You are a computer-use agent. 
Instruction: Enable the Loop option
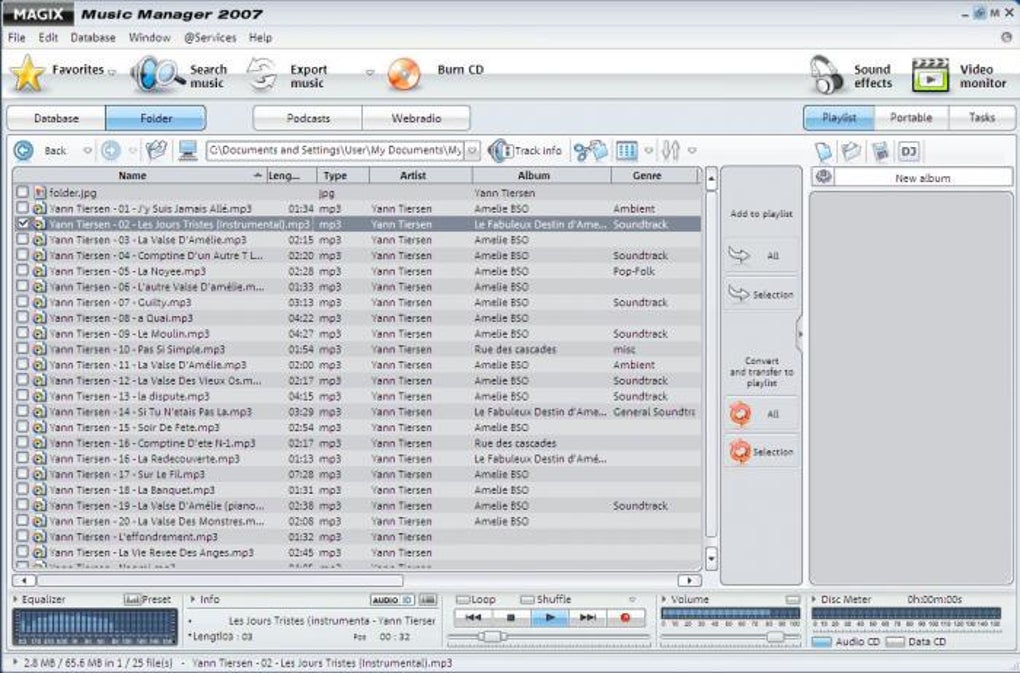click(463, 600)
